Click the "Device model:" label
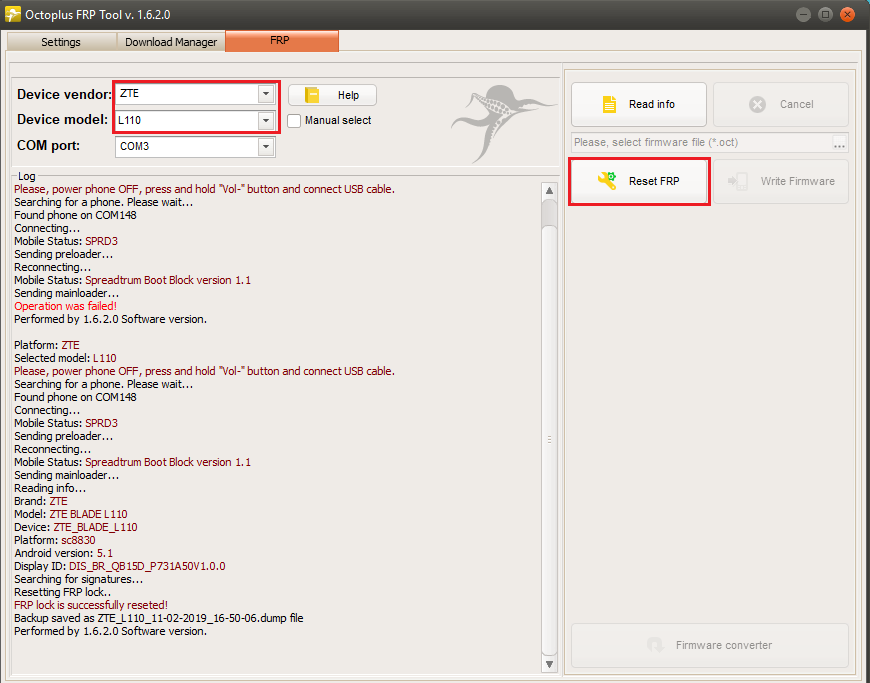 coord(62,119)
